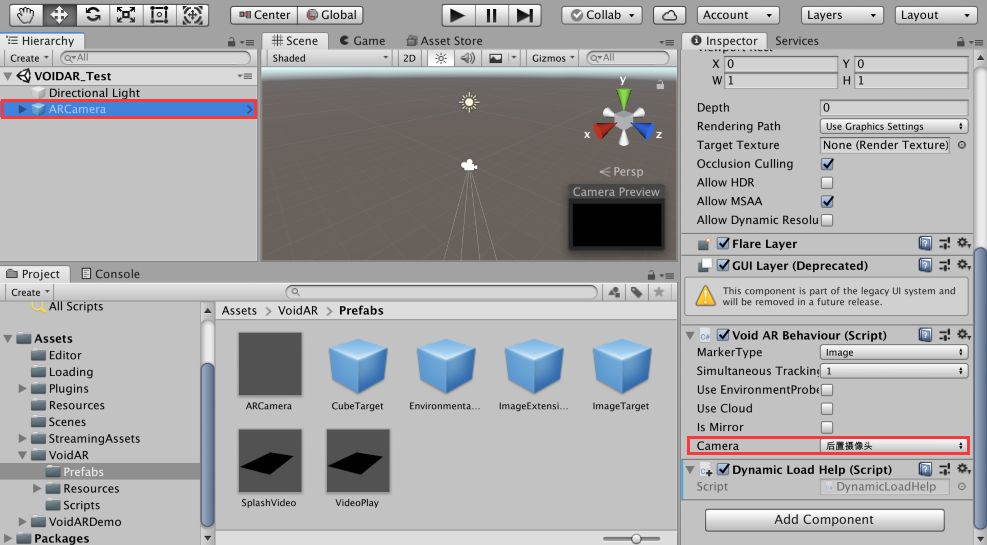Open the Layers dropdown button
The height and width of the screenshot is (545, 987).
click(x=842, y=15)
